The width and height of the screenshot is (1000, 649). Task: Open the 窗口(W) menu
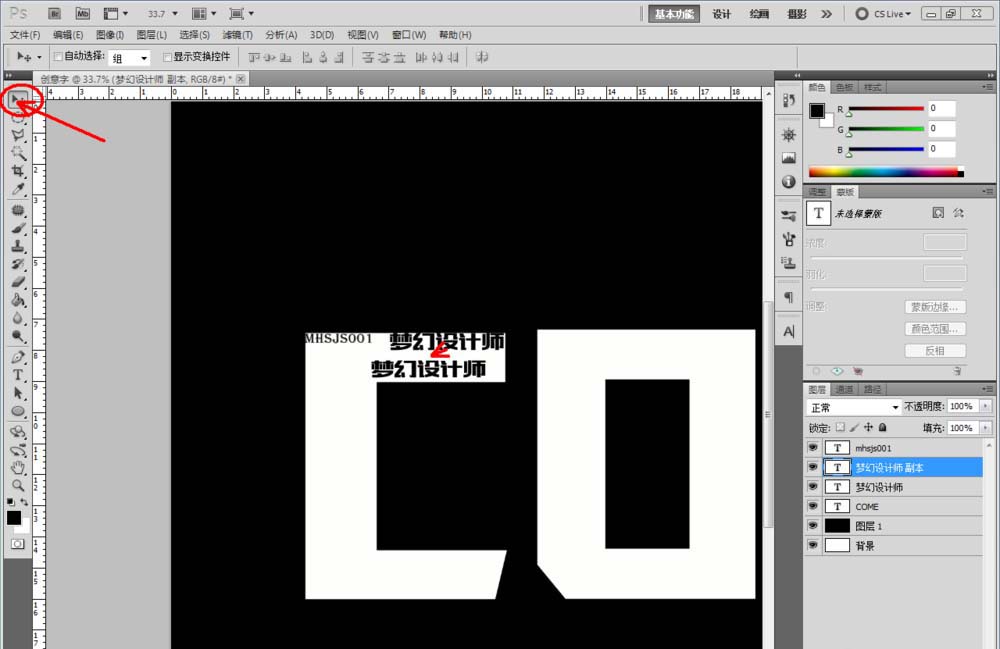pyautogui.click(x=409, y=35)
